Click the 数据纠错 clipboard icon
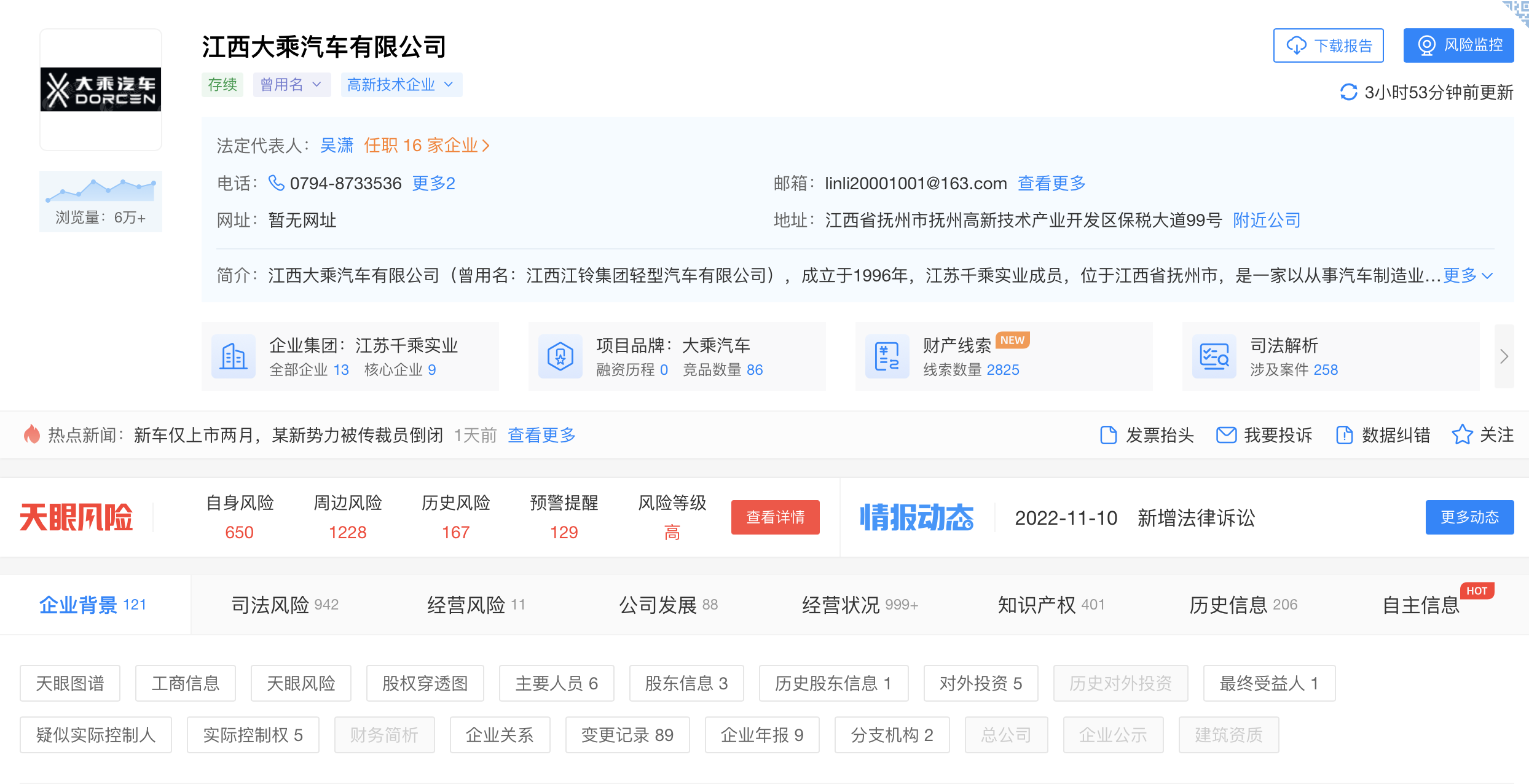This screenshot has width=1529, height=784. point(1344,435)
